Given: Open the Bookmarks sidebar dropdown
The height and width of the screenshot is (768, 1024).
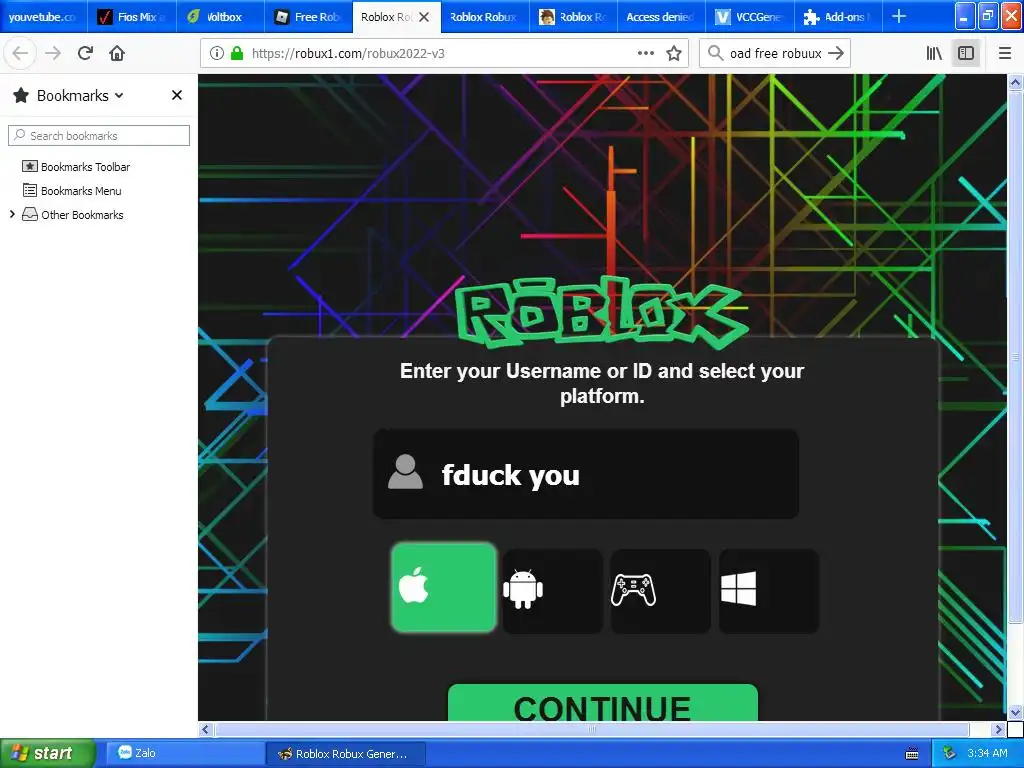Looking at the screenshot, I should (119, 95).
